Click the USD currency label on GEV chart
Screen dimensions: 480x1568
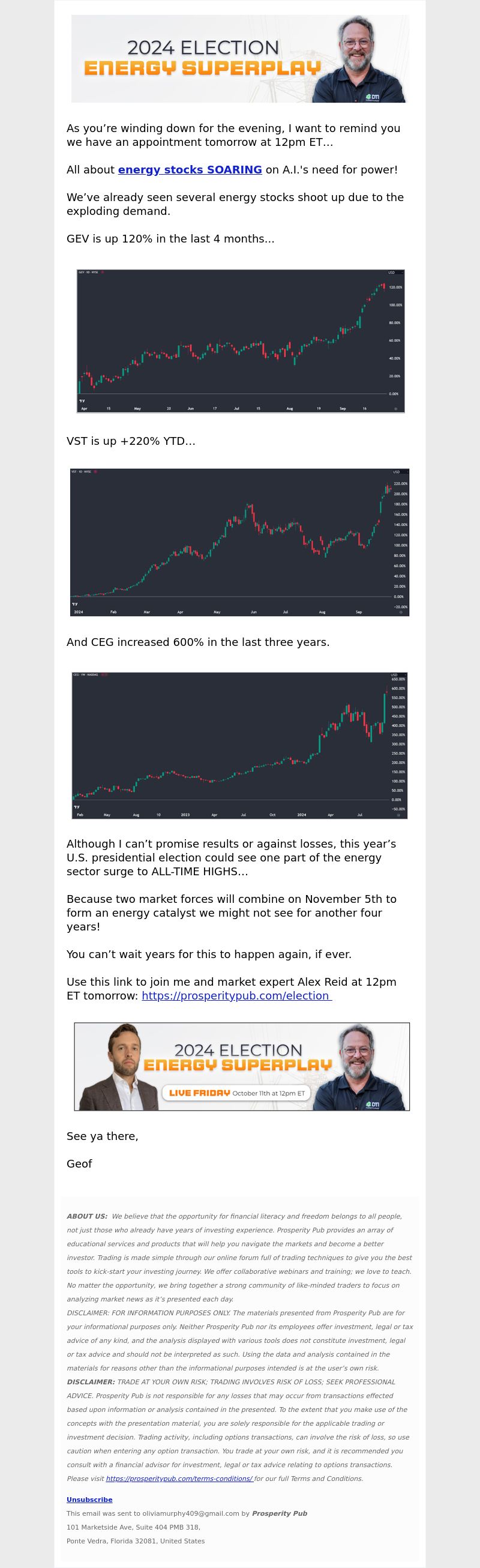point(391,273)
